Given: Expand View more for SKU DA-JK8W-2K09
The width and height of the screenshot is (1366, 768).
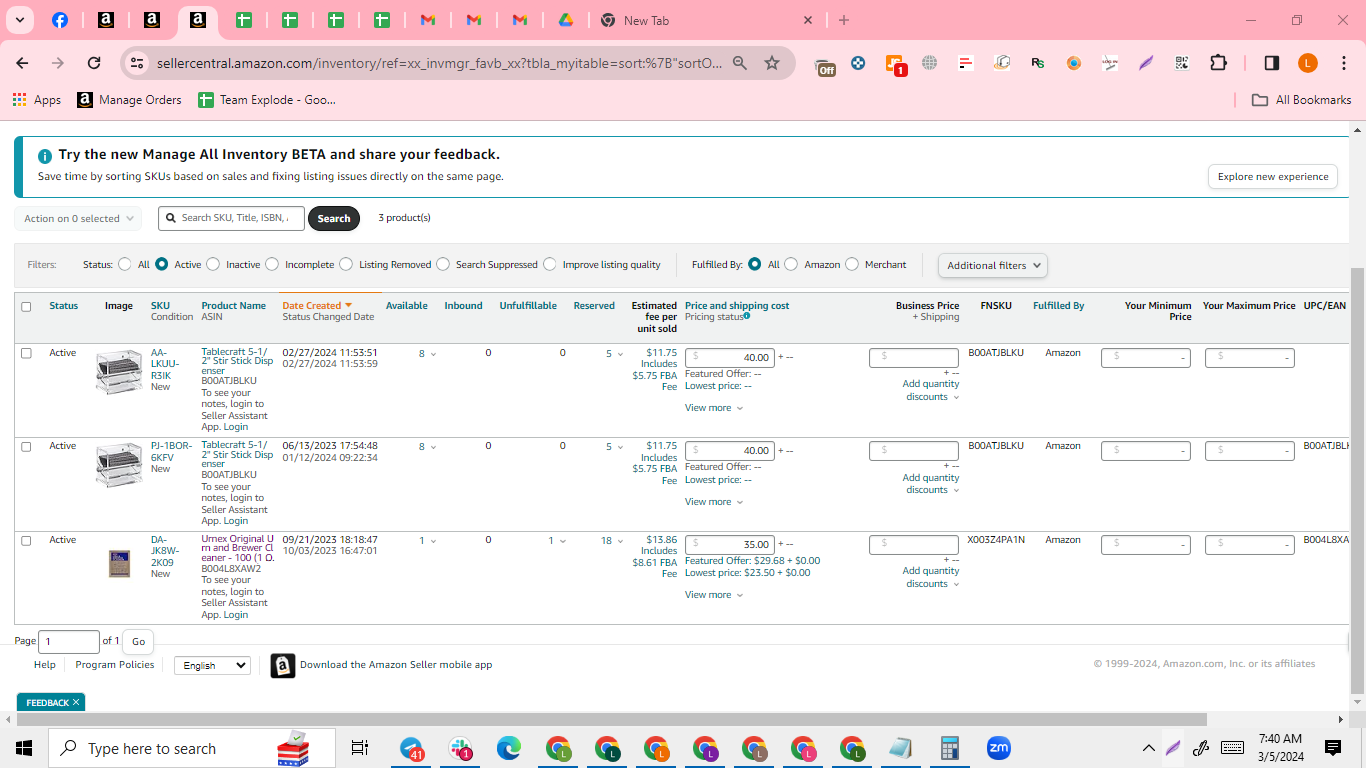Looking at the screenshot, I should 714,595.
